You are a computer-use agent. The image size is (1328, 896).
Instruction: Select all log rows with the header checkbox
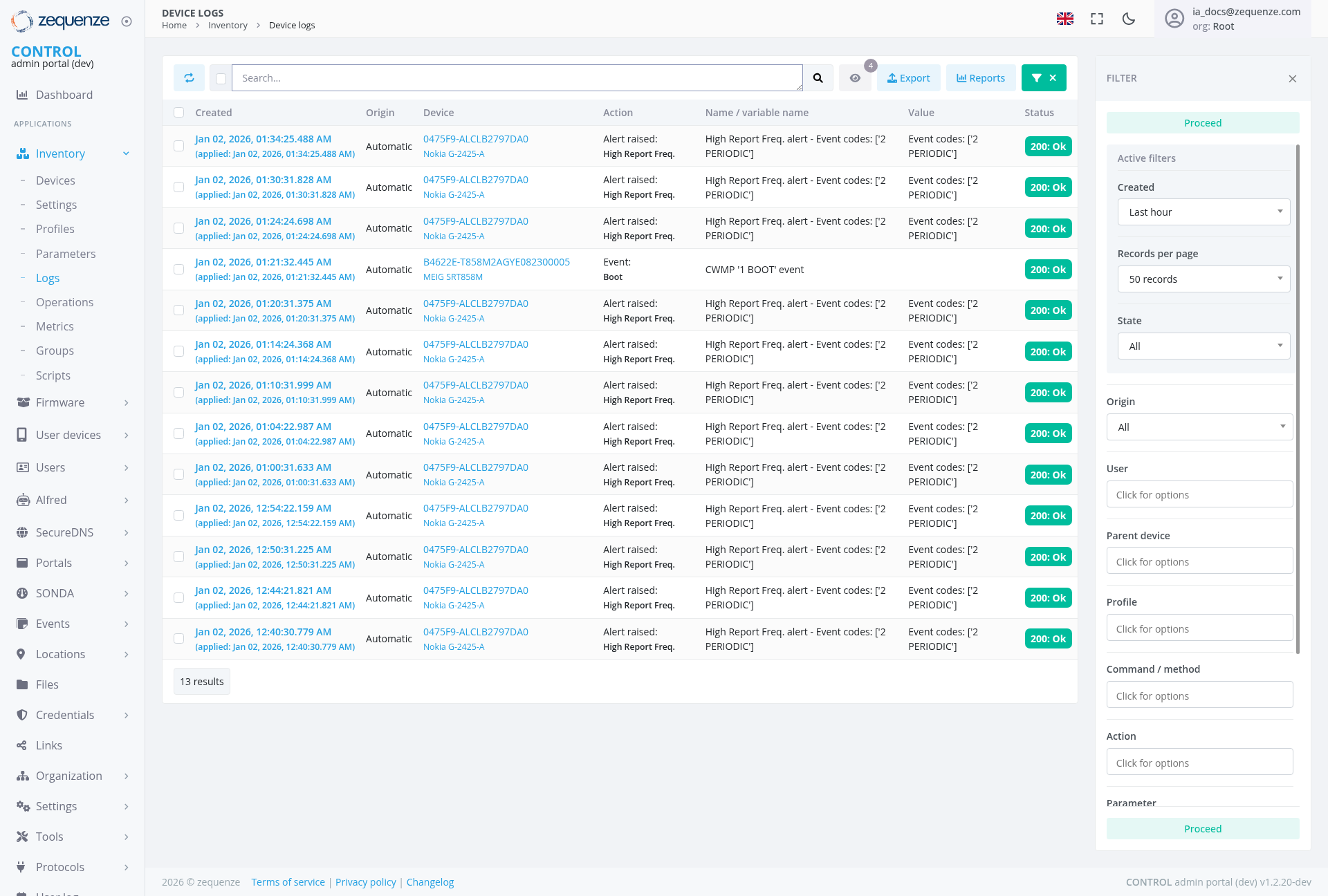[x=178, y=112]
